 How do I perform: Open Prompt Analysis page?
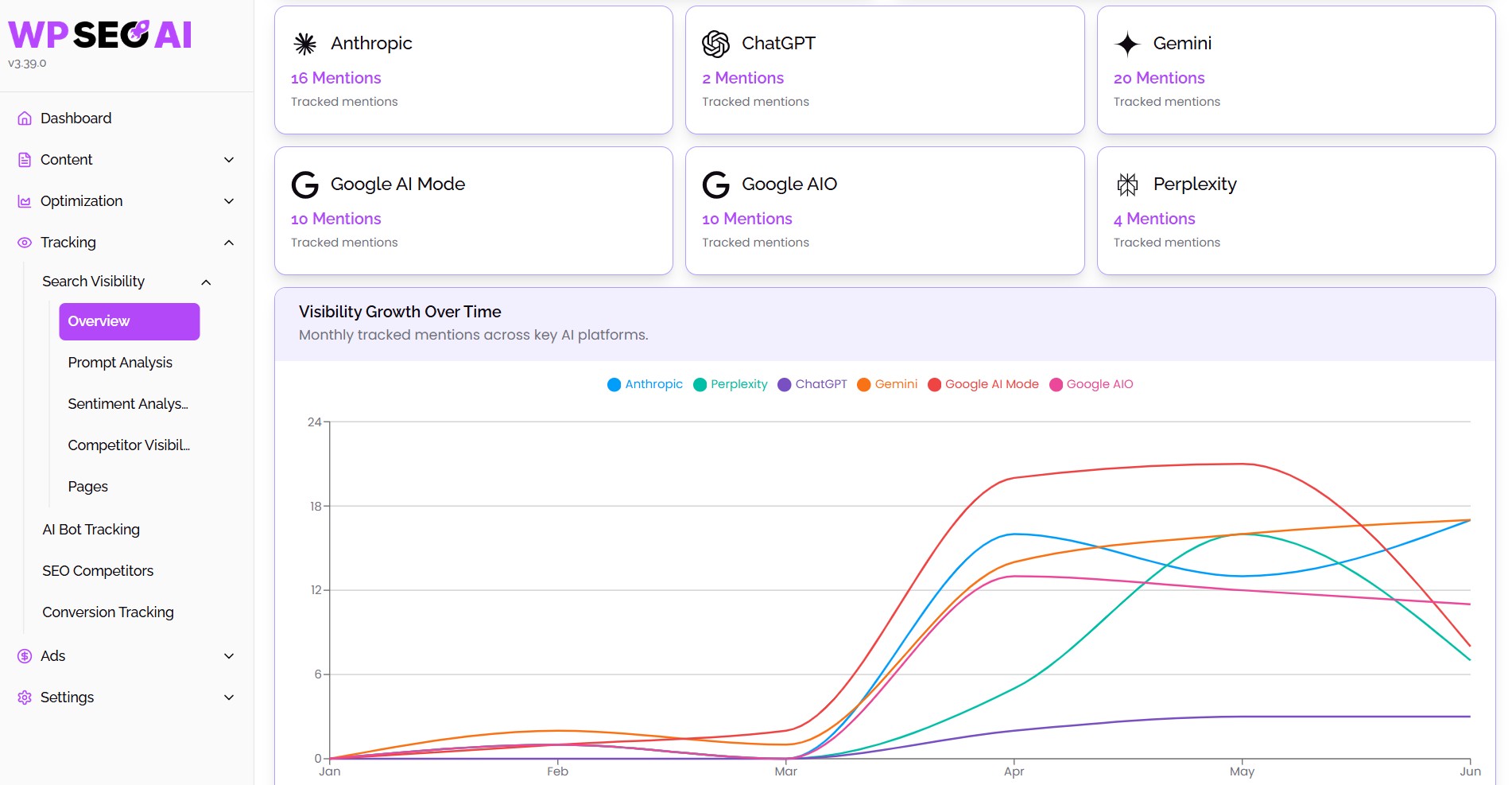point(120,363)
